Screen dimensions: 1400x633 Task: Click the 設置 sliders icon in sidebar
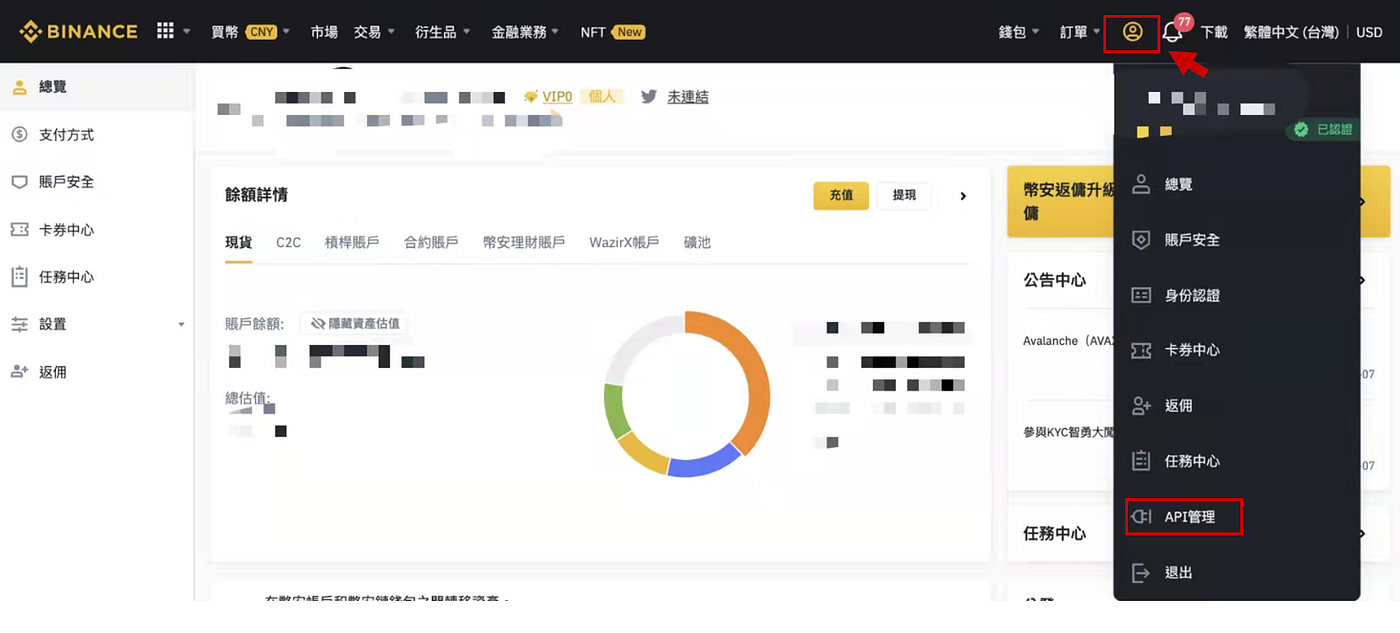pos(19,324)
